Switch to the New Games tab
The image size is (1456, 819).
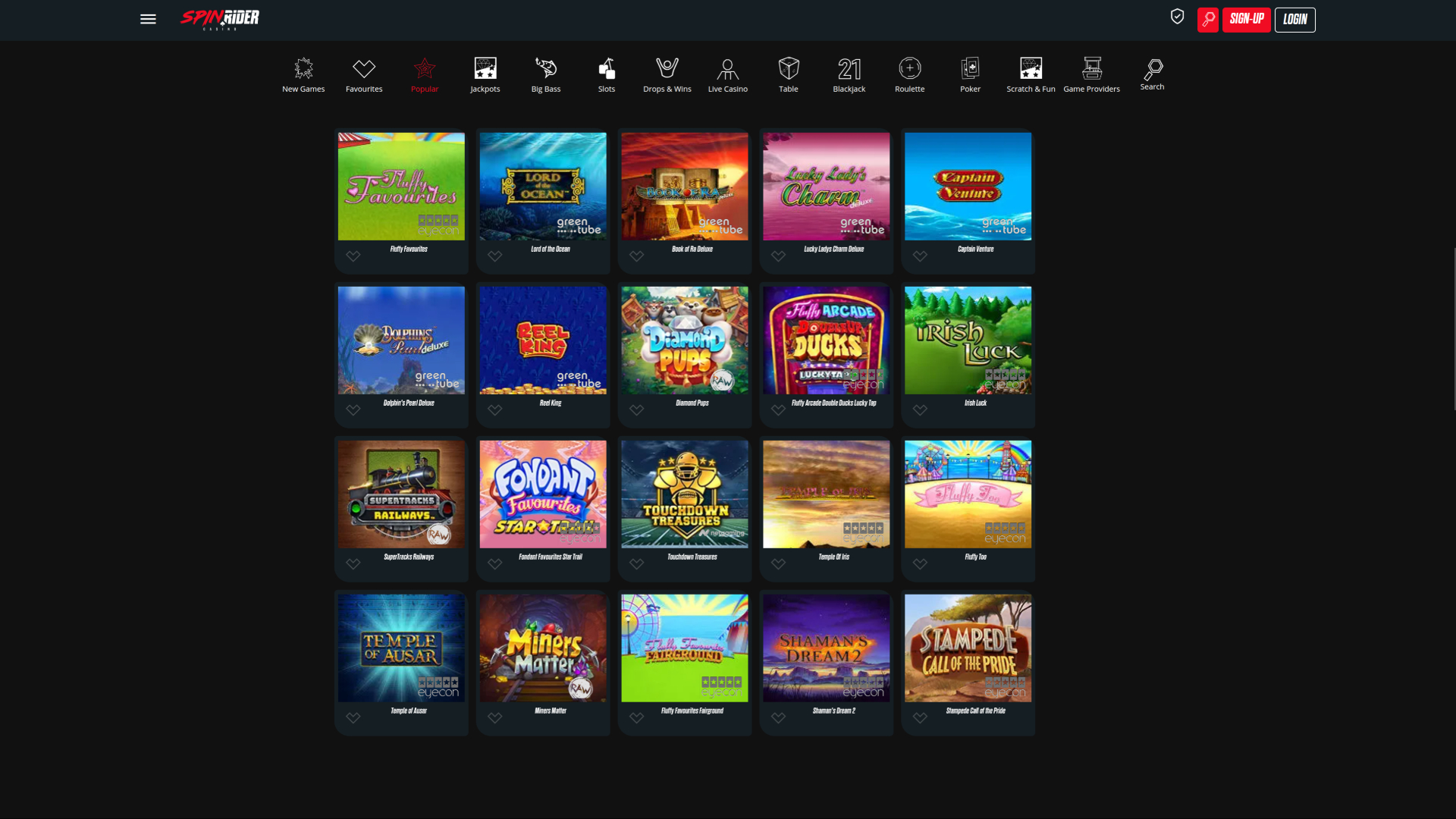click(303, 74)
